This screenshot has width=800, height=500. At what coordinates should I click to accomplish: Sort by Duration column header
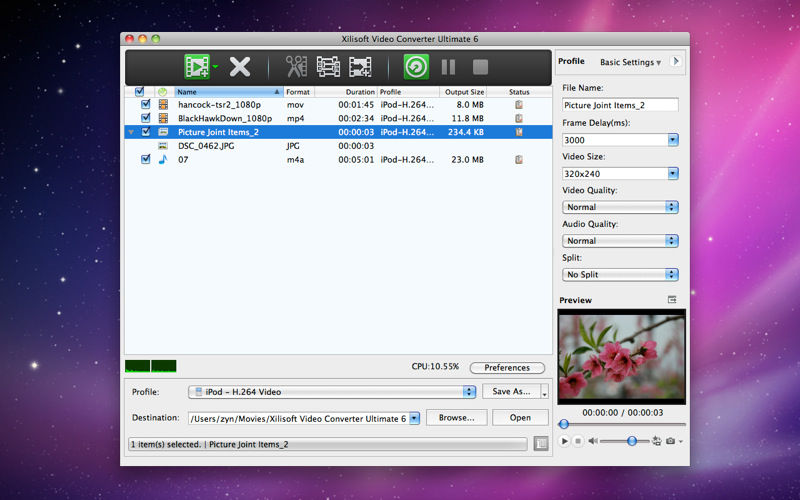[x=345, y=92]
